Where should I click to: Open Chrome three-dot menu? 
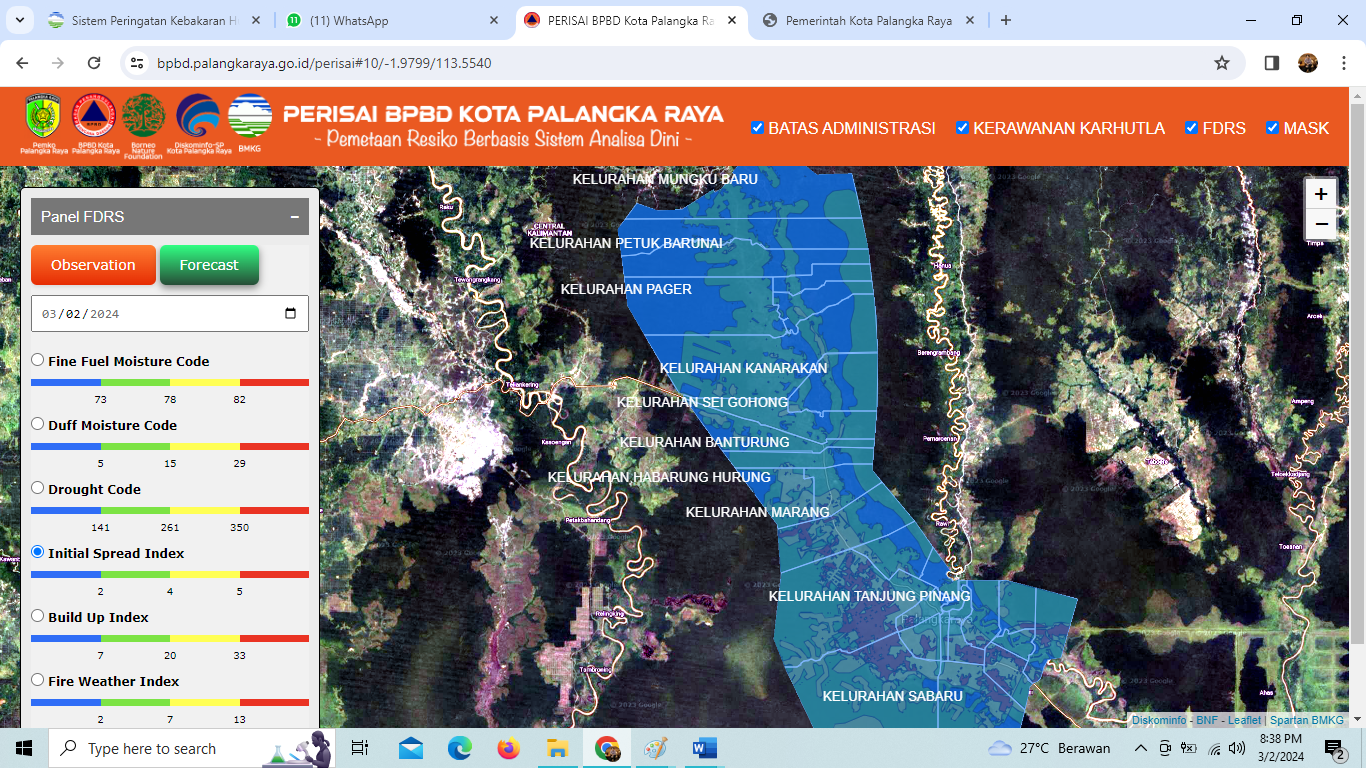1342,63
